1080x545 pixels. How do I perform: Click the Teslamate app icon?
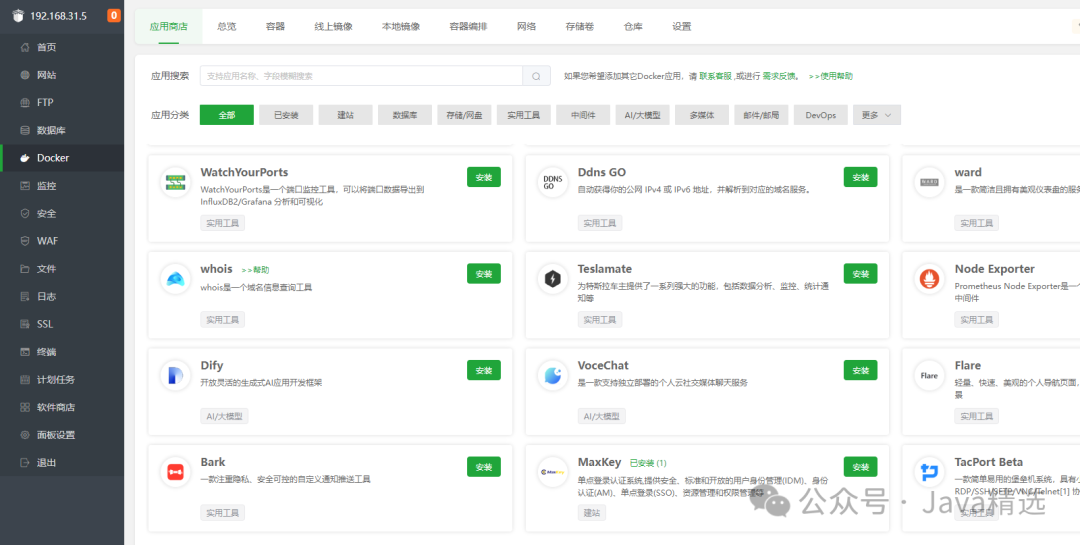(x=552, y=279)
